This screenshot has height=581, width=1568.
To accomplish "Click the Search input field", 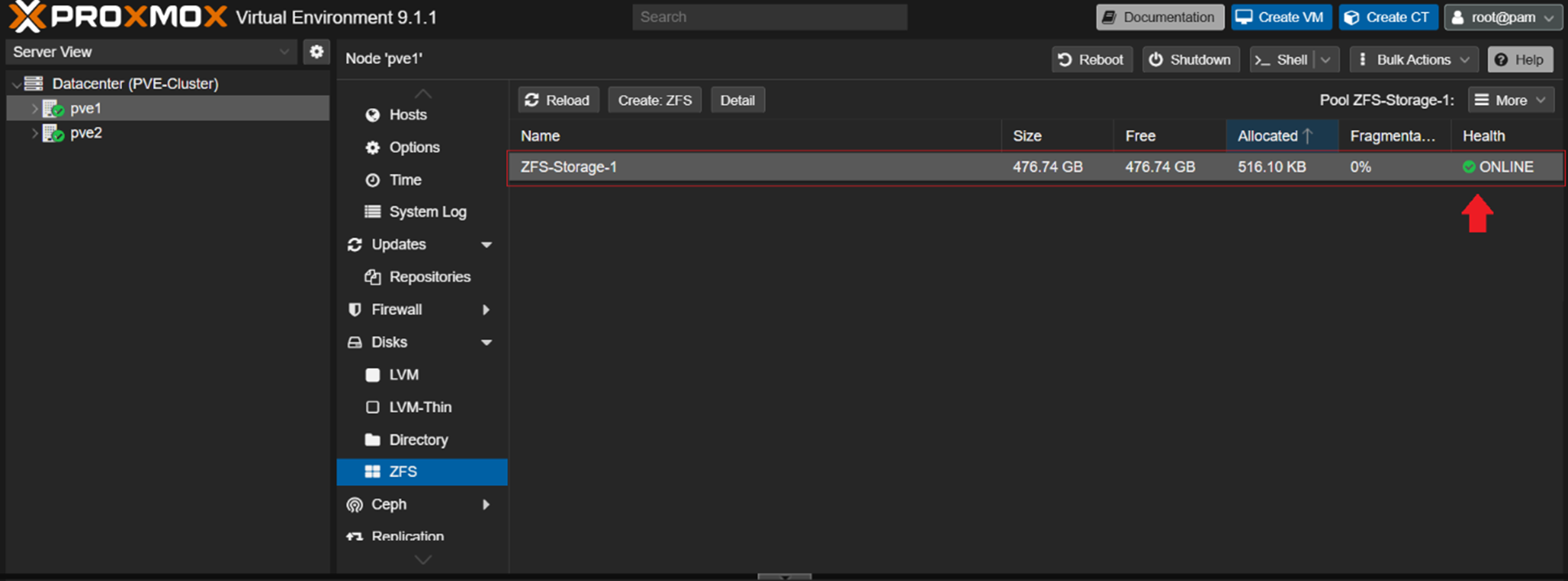I will click(769, 17).
